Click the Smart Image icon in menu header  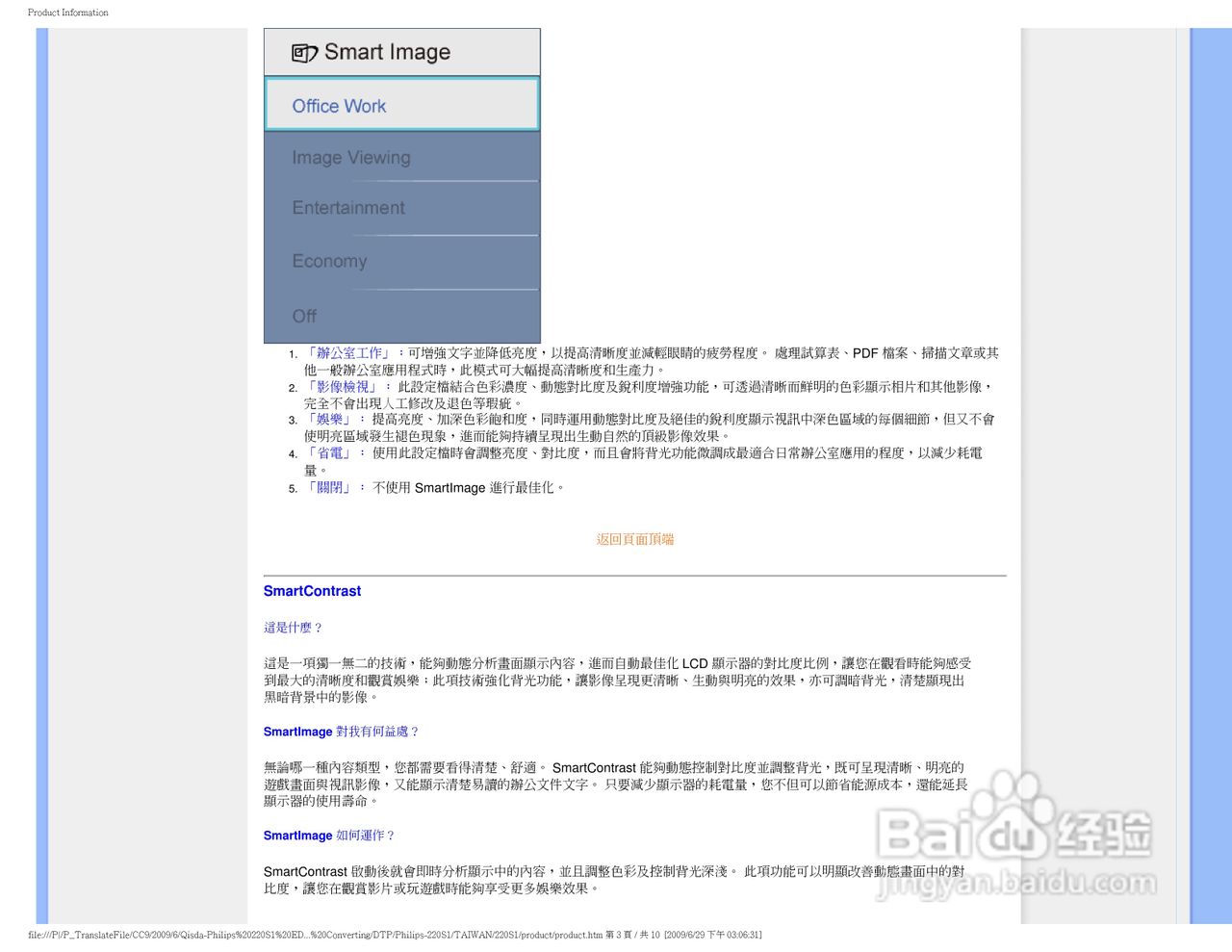(304, 52)
